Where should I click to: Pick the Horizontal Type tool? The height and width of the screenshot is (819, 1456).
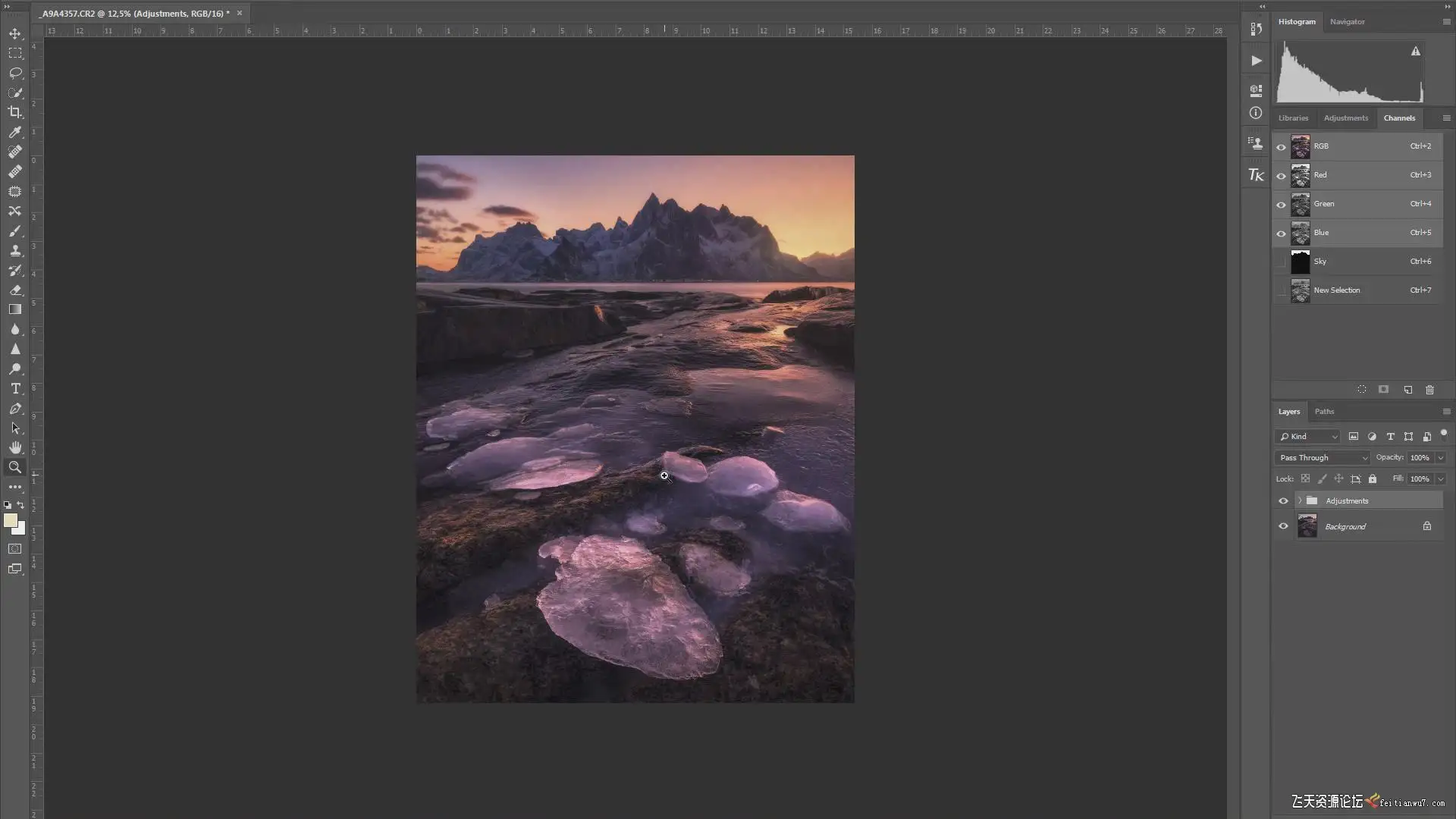coord(14,388)
